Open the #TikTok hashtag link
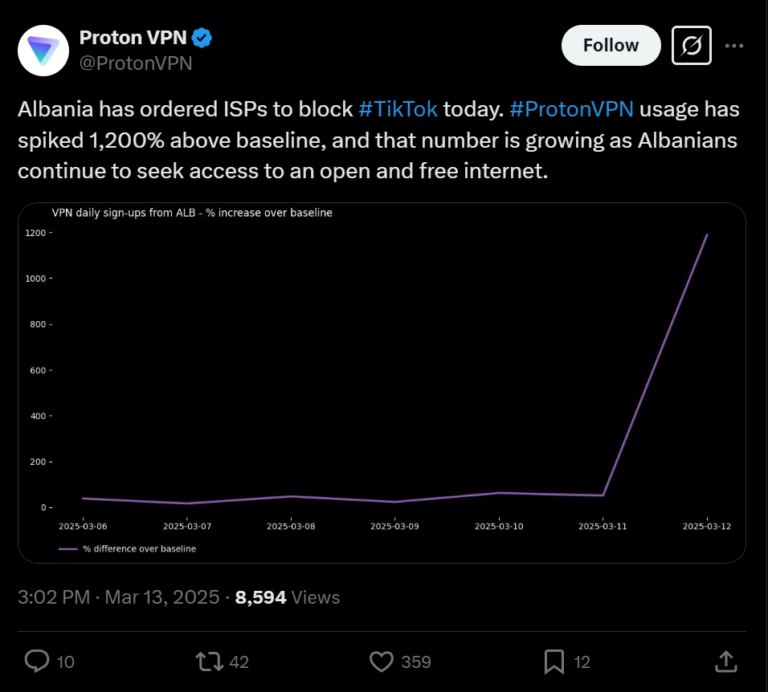Image resolution: width=768 pixels, height=692 pixels. click(x=398, y=109)
